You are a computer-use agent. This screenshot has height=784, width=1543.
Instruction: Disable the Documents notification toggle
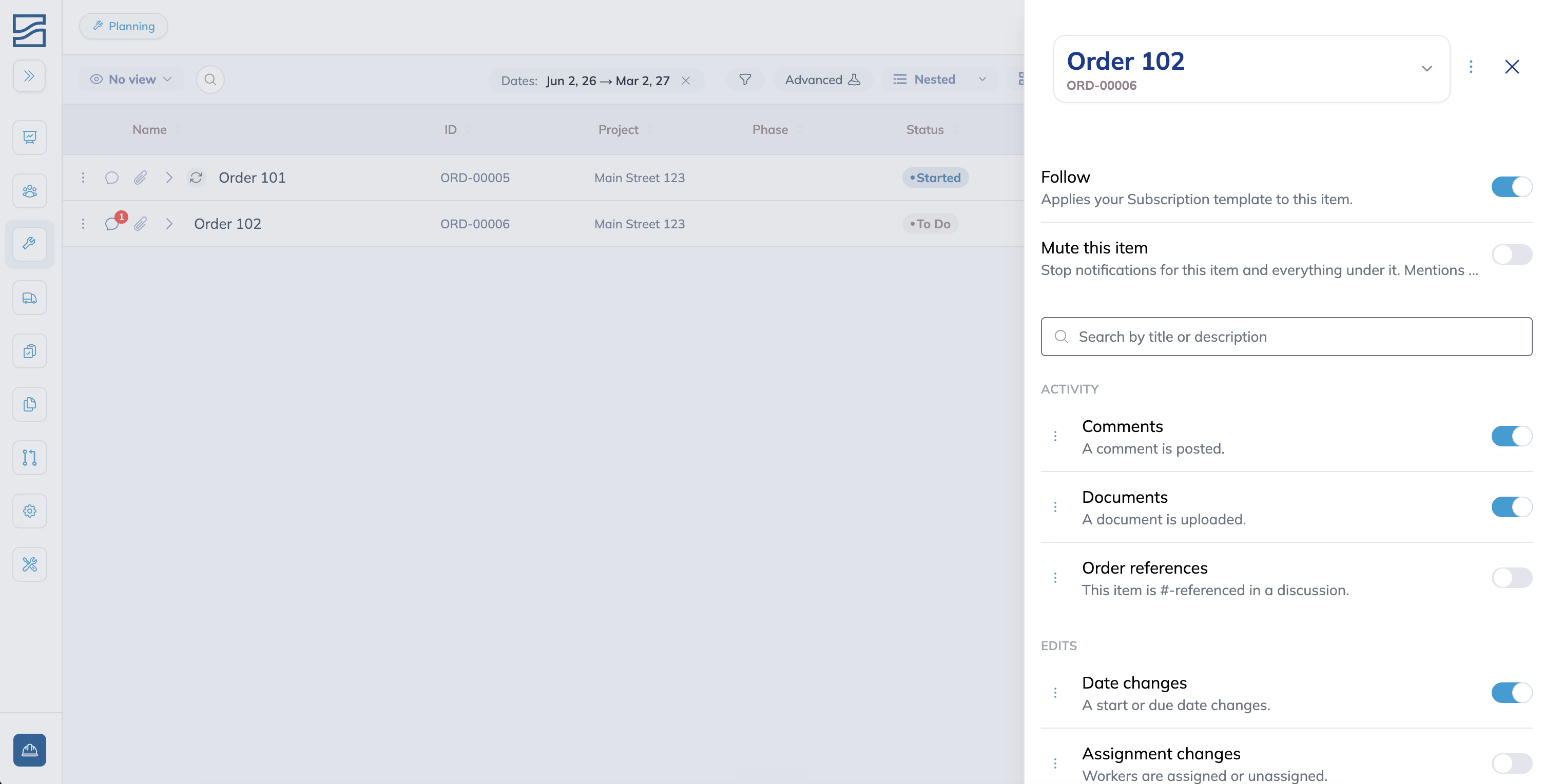point(1511,507)
